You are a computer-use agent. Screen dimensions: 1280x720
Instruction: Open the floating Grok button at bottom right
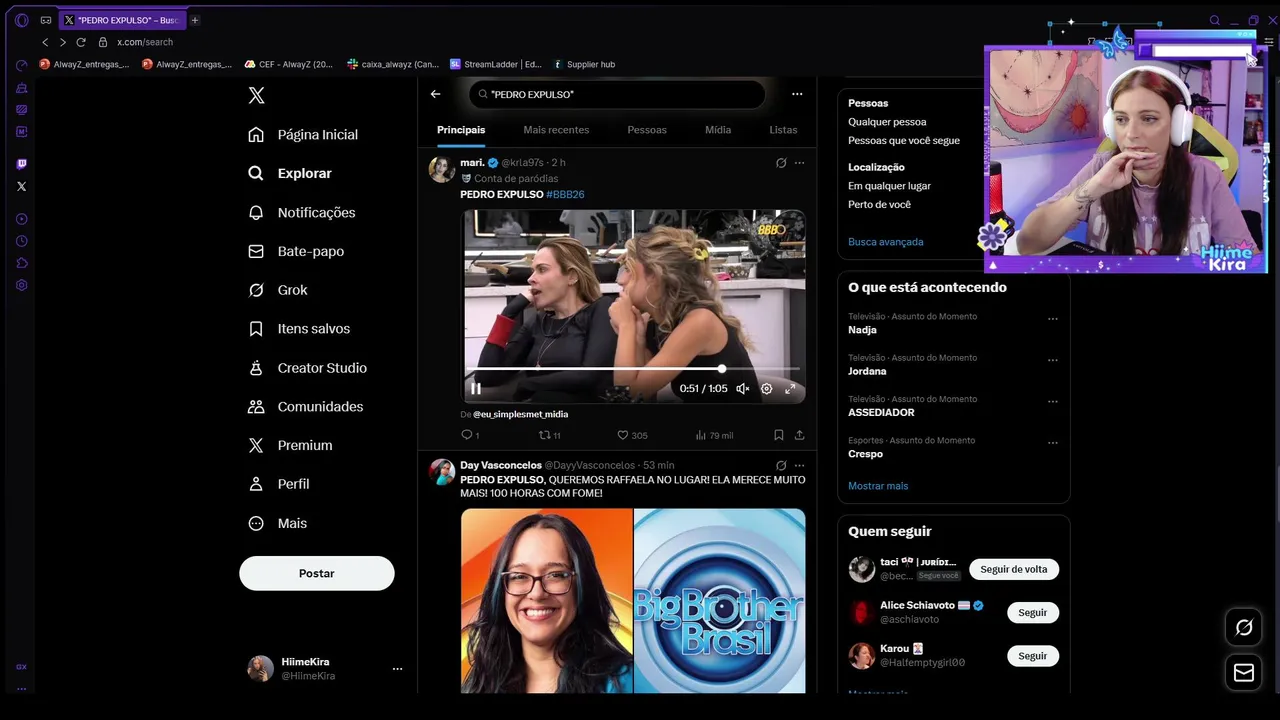tap(1244, 627)
